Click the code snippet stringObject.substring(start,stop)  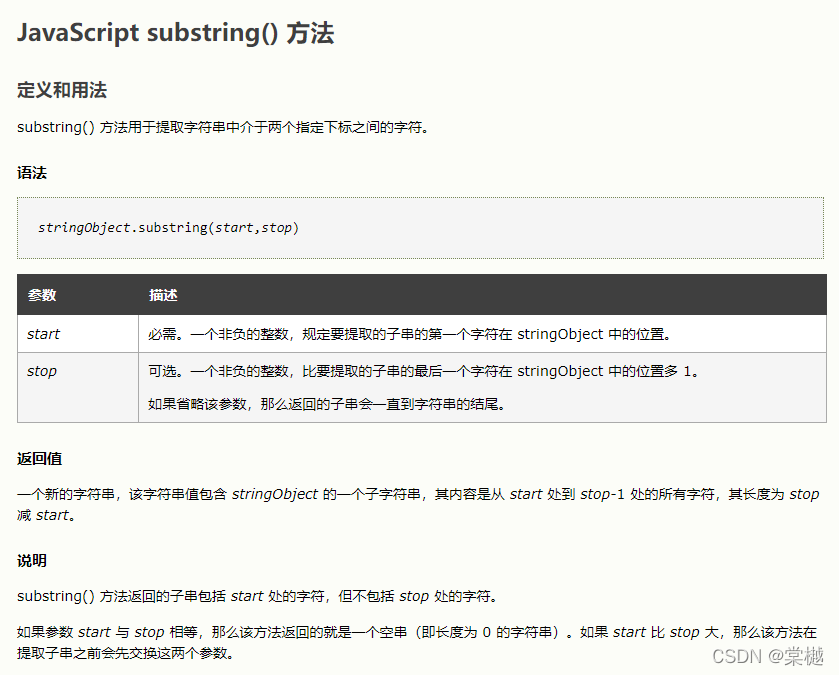click(171, 227)
